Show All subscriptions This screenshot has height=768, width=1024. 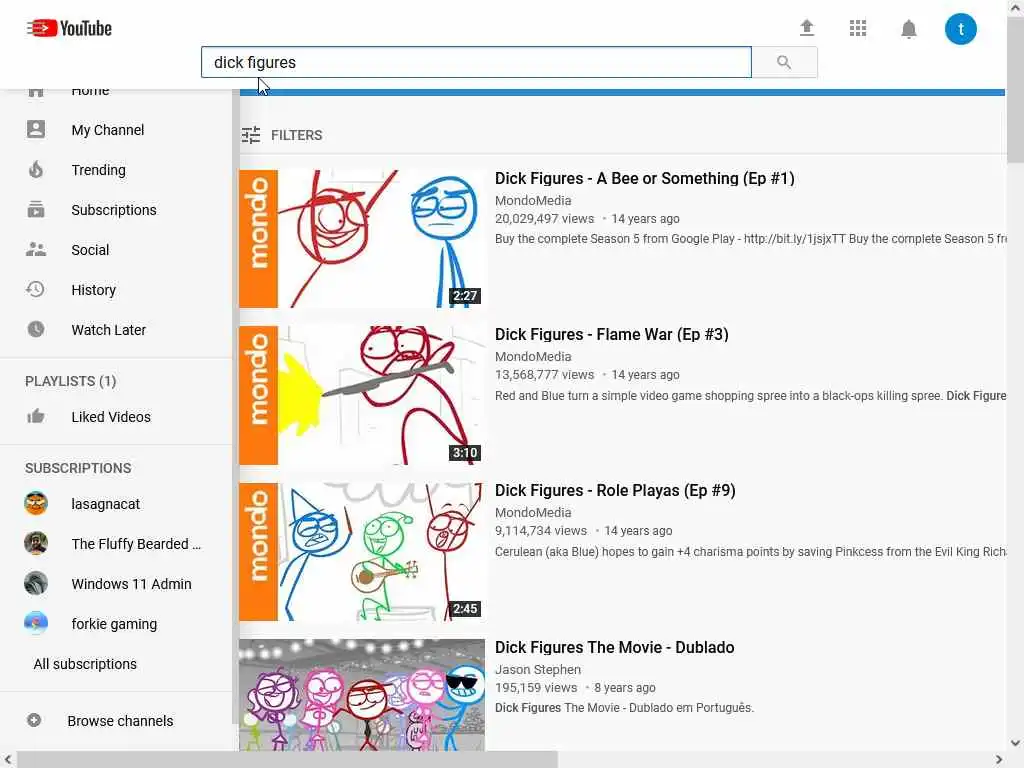85,664
